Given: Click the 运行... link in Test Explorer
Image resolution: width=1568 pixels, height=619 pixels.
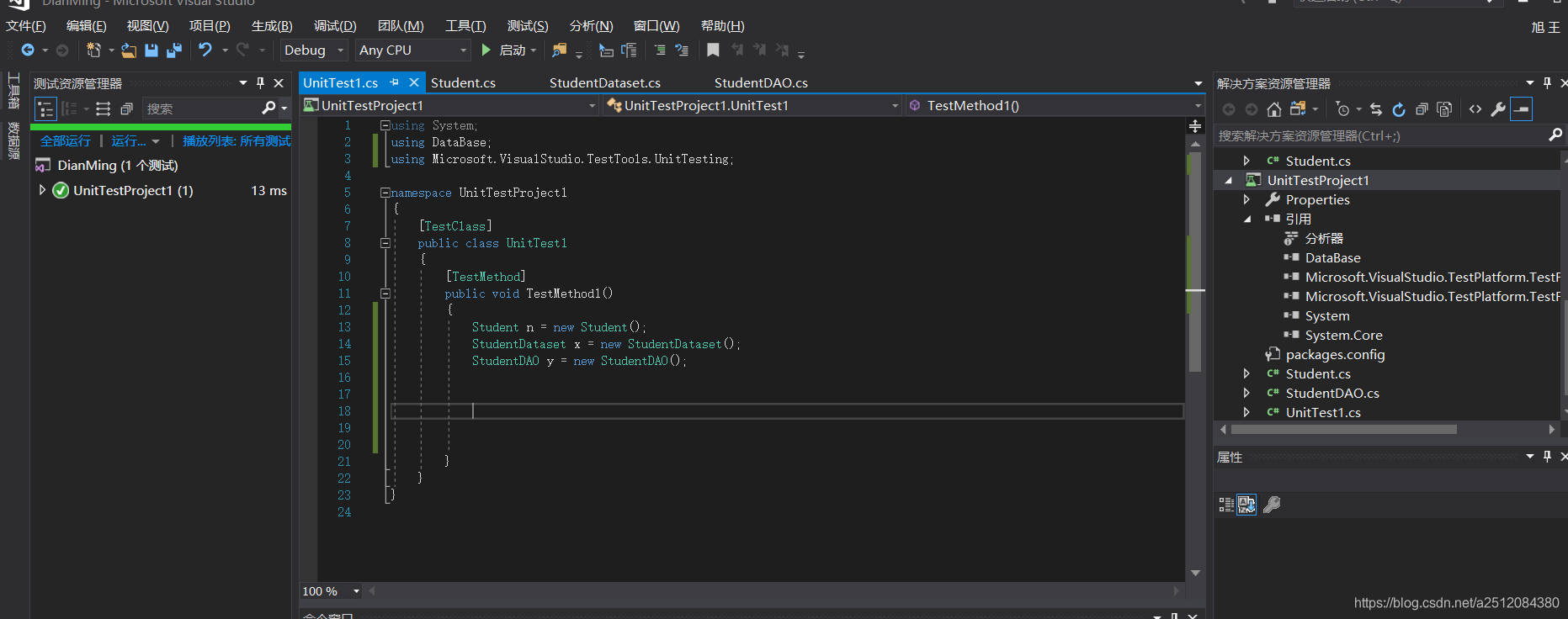Looking at the screenshot, I should click(x=129, y=140).
